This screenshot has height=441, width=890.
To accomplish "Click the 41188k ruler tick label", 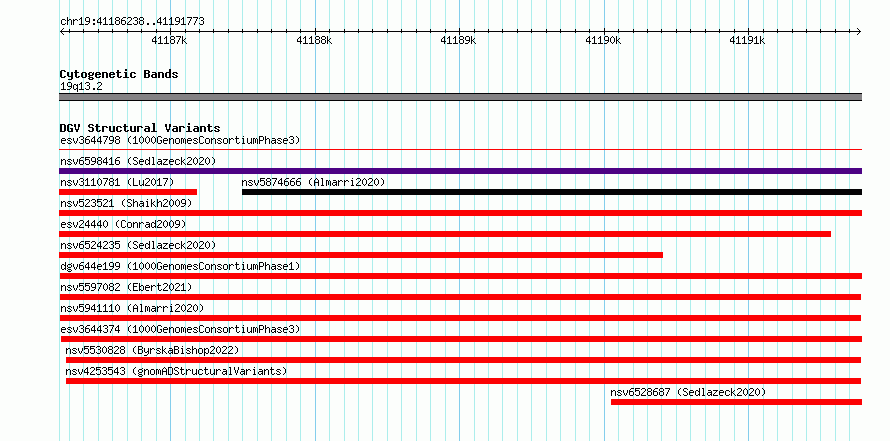I will coord(314,40).
